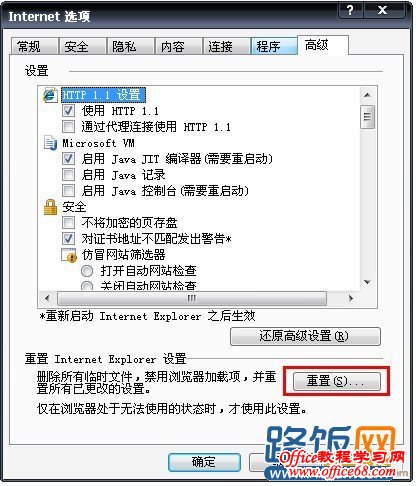Click the 重置(S)... button

(336, 381)
